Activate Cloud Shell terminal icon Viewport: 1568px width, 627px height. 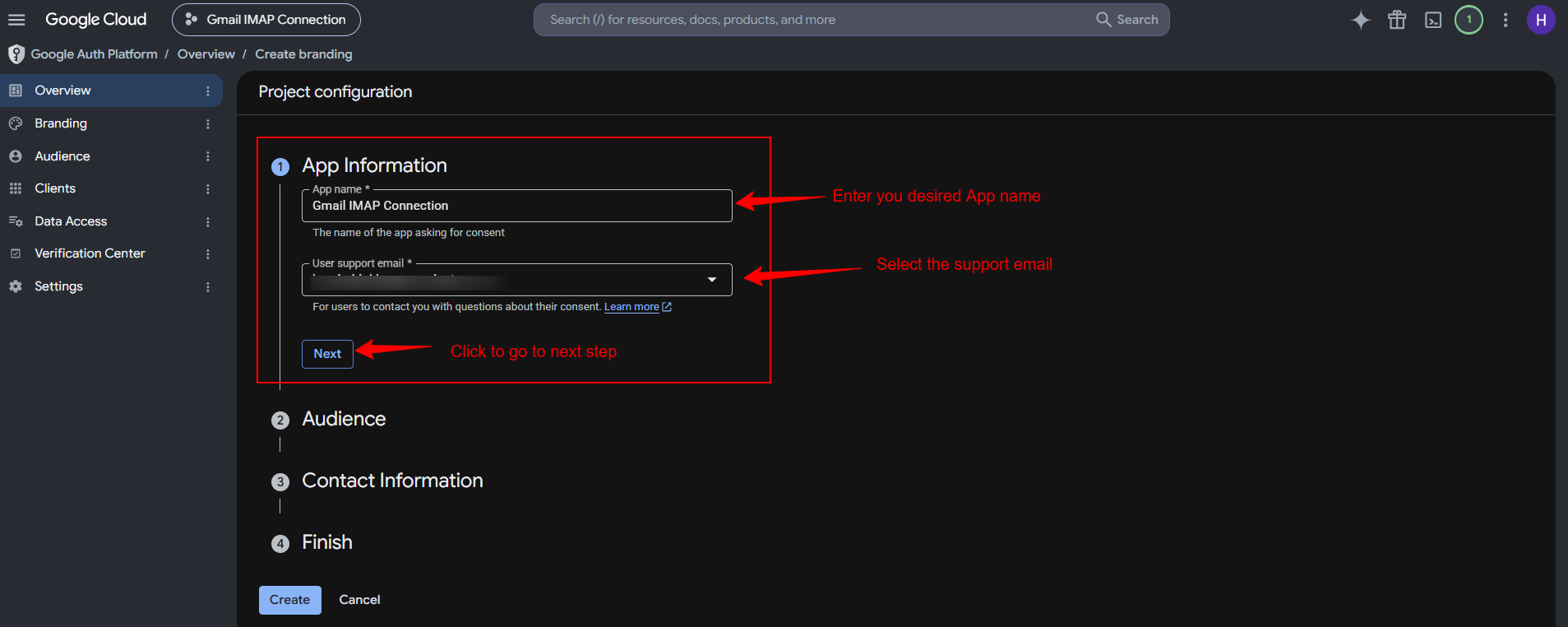coord(1433,20)
